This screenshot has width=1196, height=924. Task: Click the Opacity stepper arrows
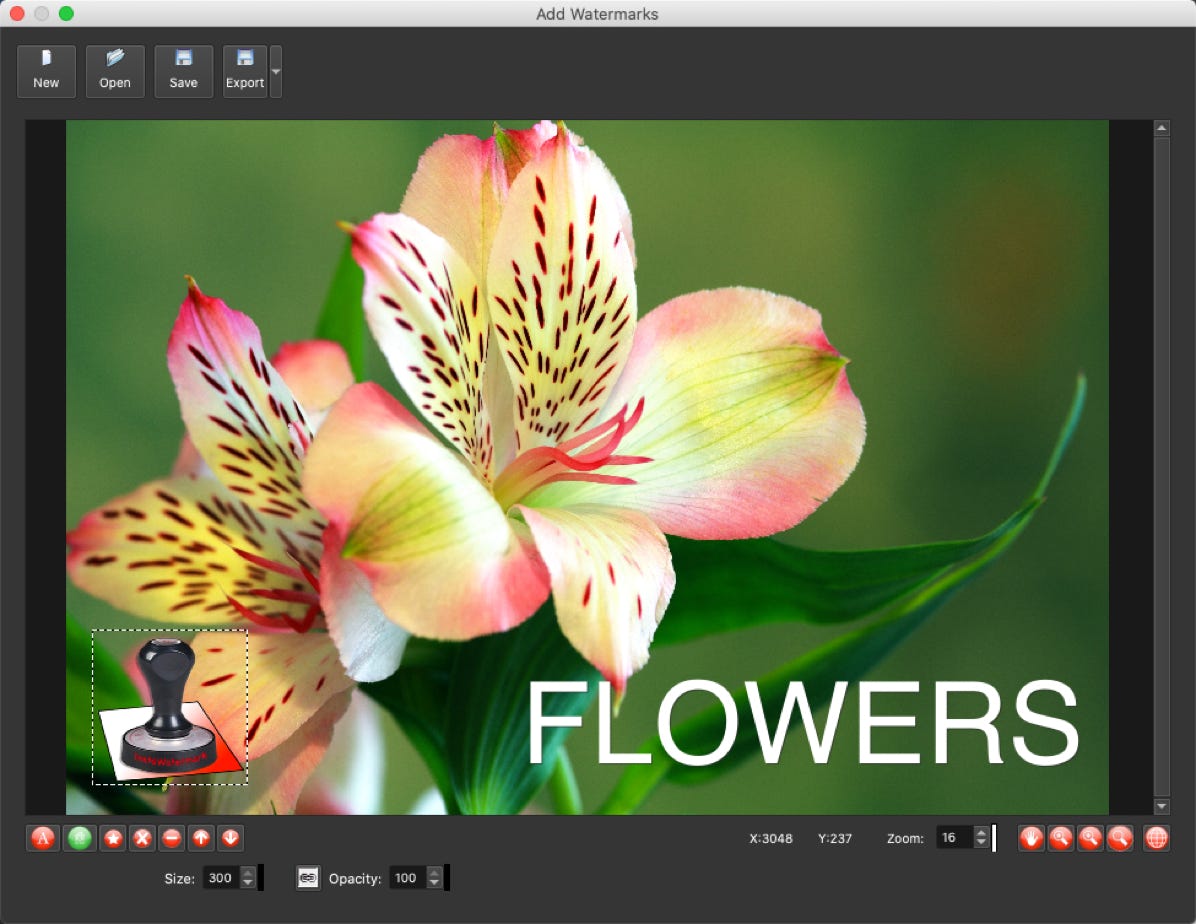tap(434, 878)
